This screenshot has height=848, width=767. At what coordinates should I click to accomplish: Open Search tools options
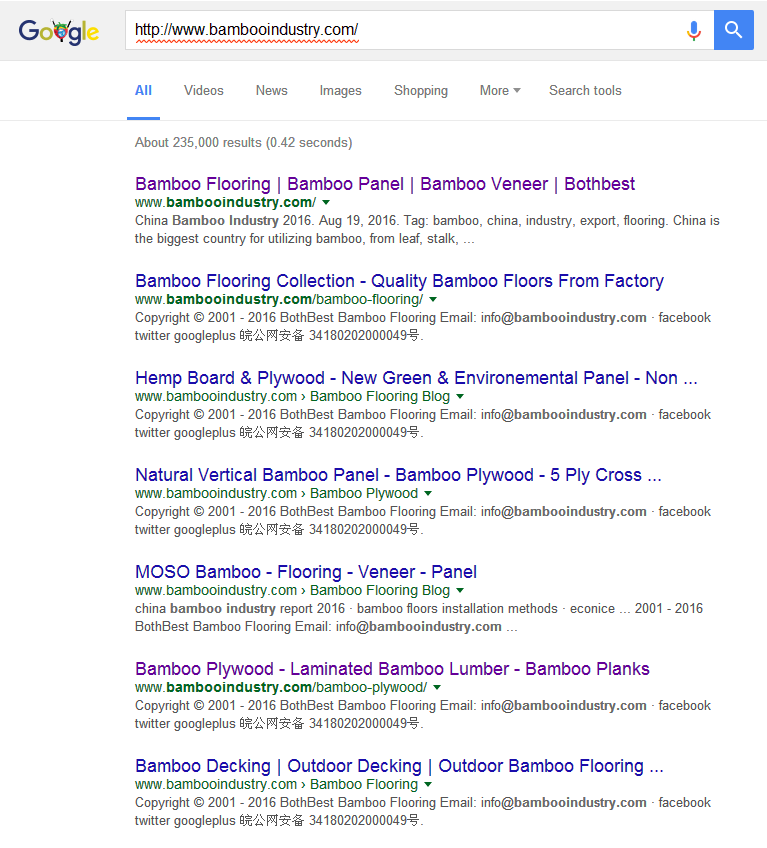pyautogui.click(x=585, y=90)
